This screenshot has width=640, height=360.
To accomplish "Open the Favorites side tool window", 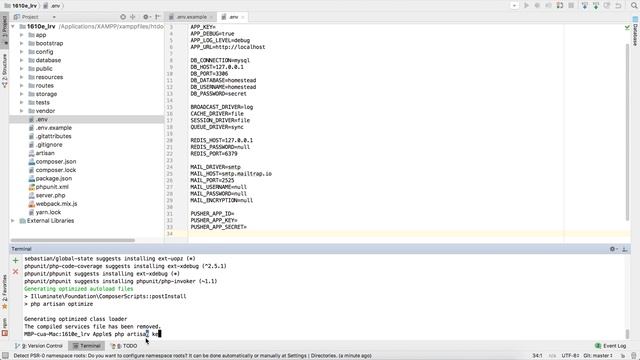I will pos(4,292).
